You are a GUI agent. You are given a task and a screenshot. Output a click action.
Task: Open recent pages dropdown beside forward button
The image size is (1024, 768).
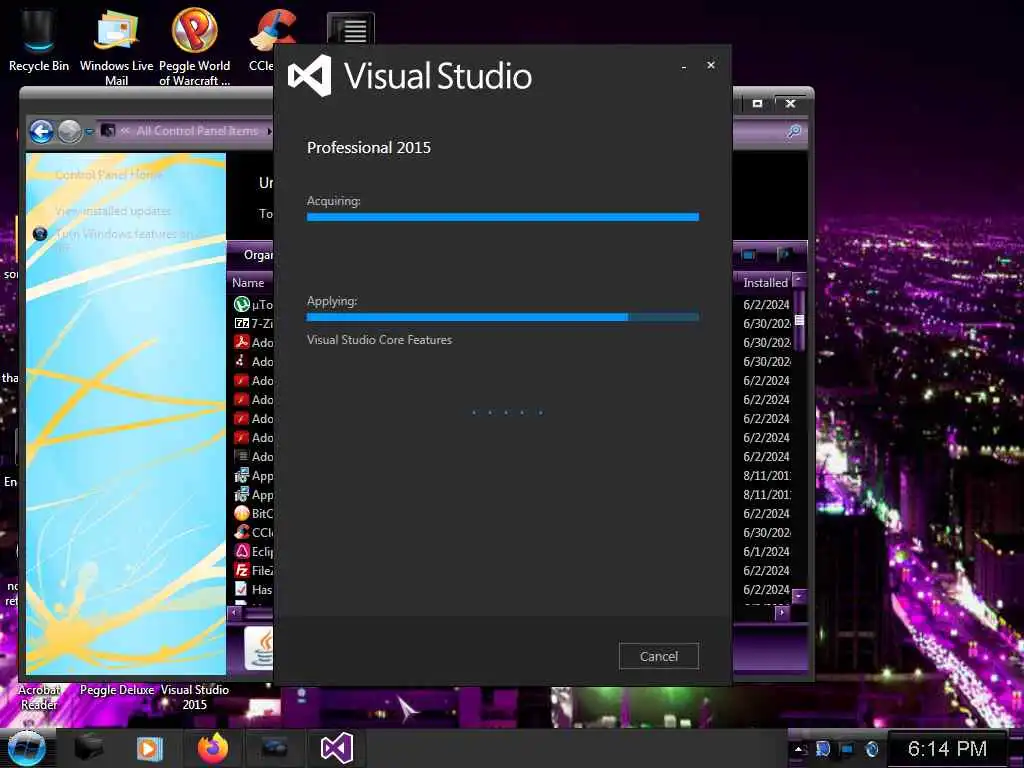point(89,131)
